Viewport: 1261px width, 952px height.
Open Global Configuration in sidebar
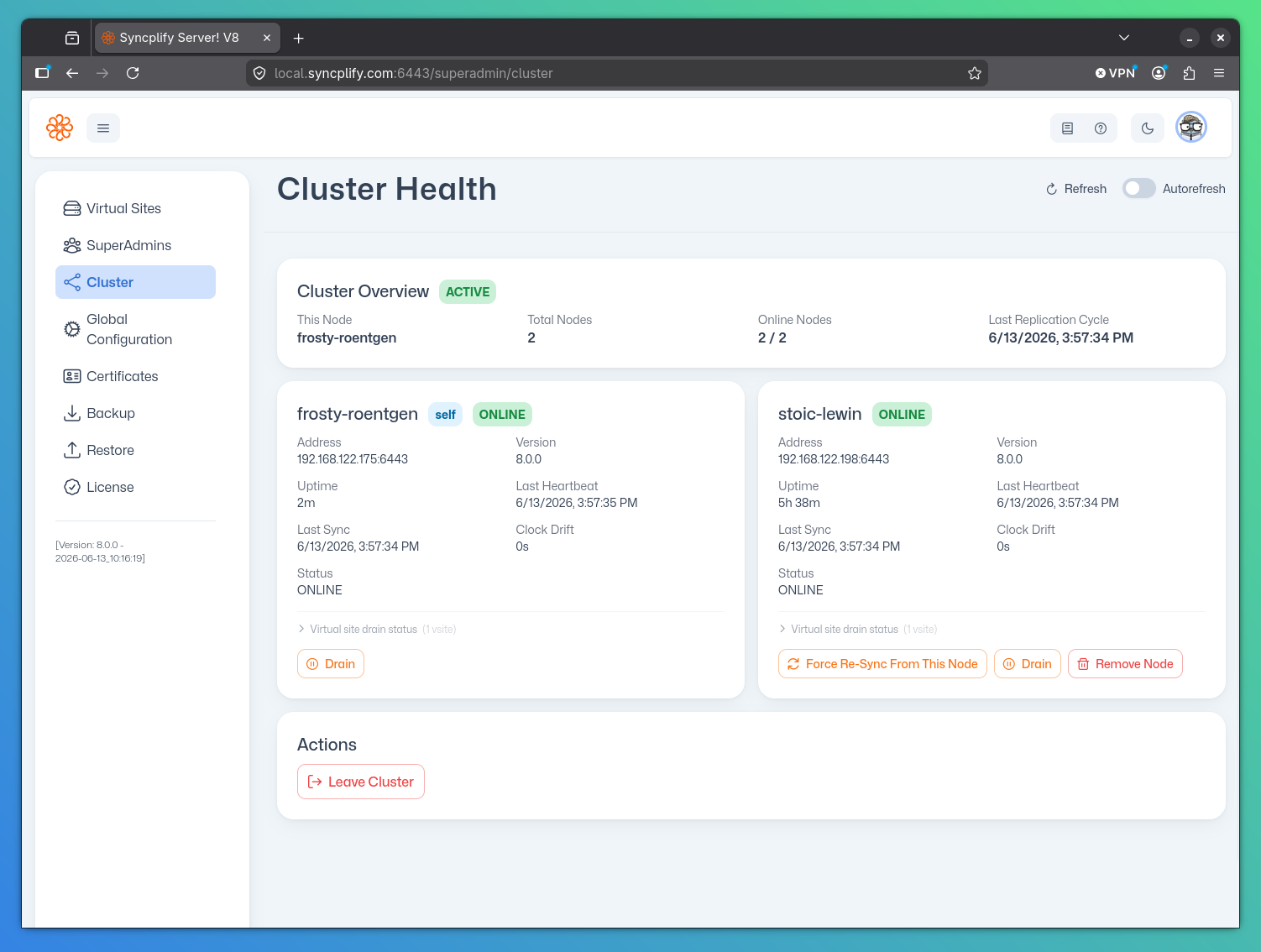point(135,329)
